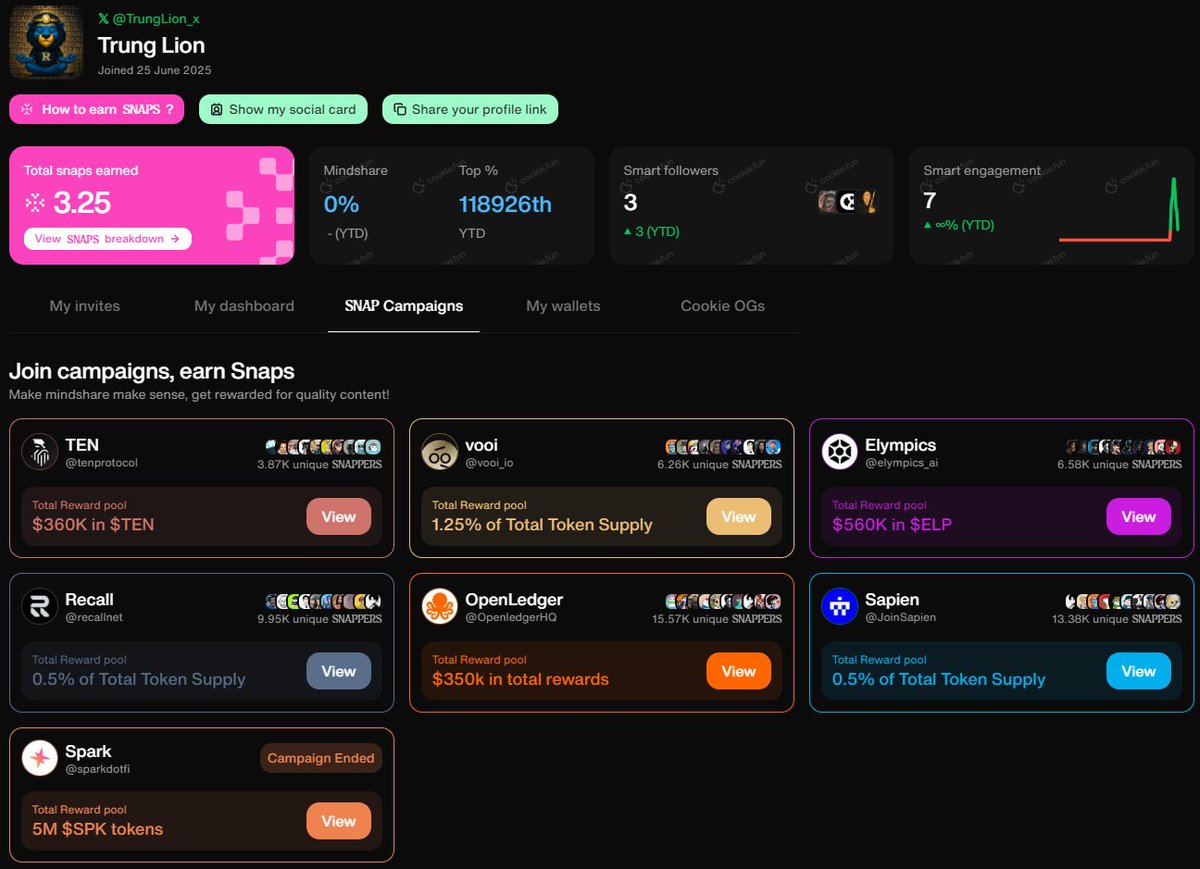Click the 0% Mindshare value
Screen dimensions: 1200x869
[x=341, y=204]
